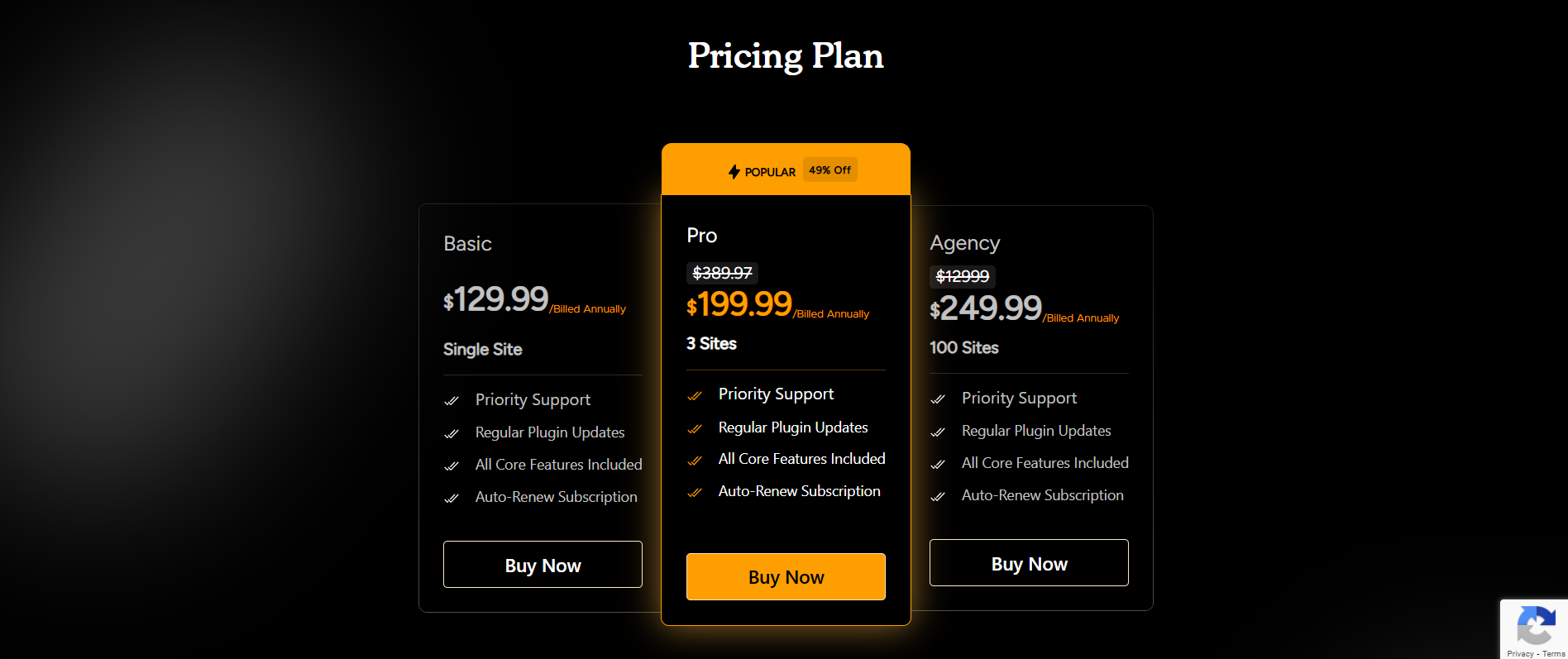Click the reCAPTCHA logo in bottom corner

tap(1536, 628)
